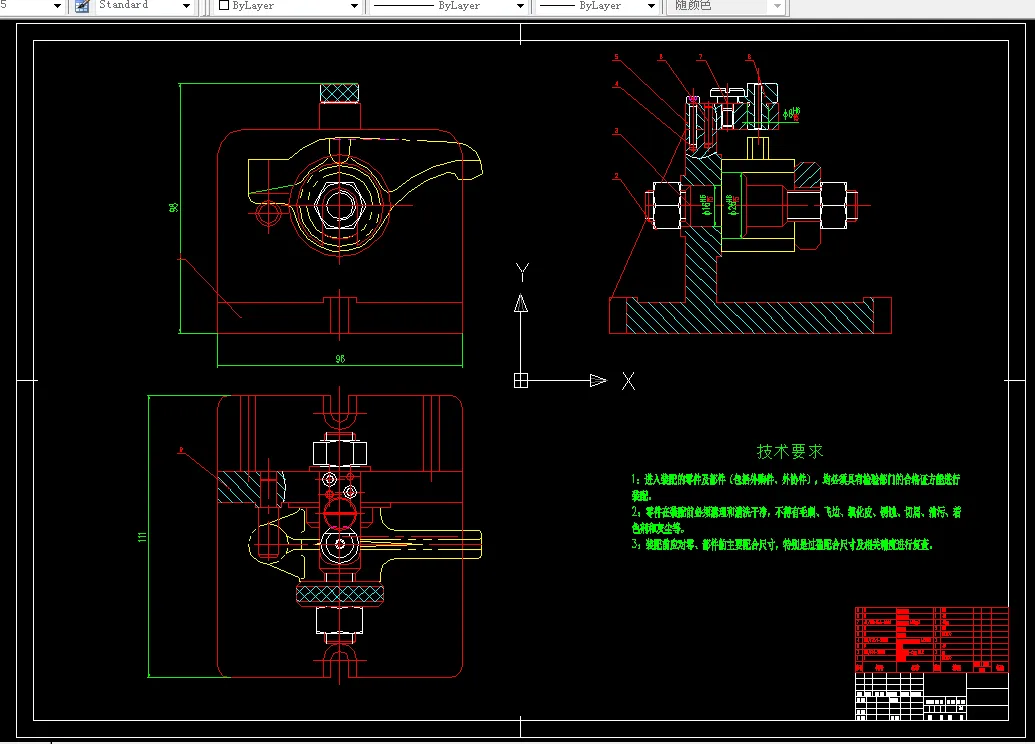Click the Y axis label of UCS icon
This screenshot has width=1035, height=744.
[x=522, y=273]
